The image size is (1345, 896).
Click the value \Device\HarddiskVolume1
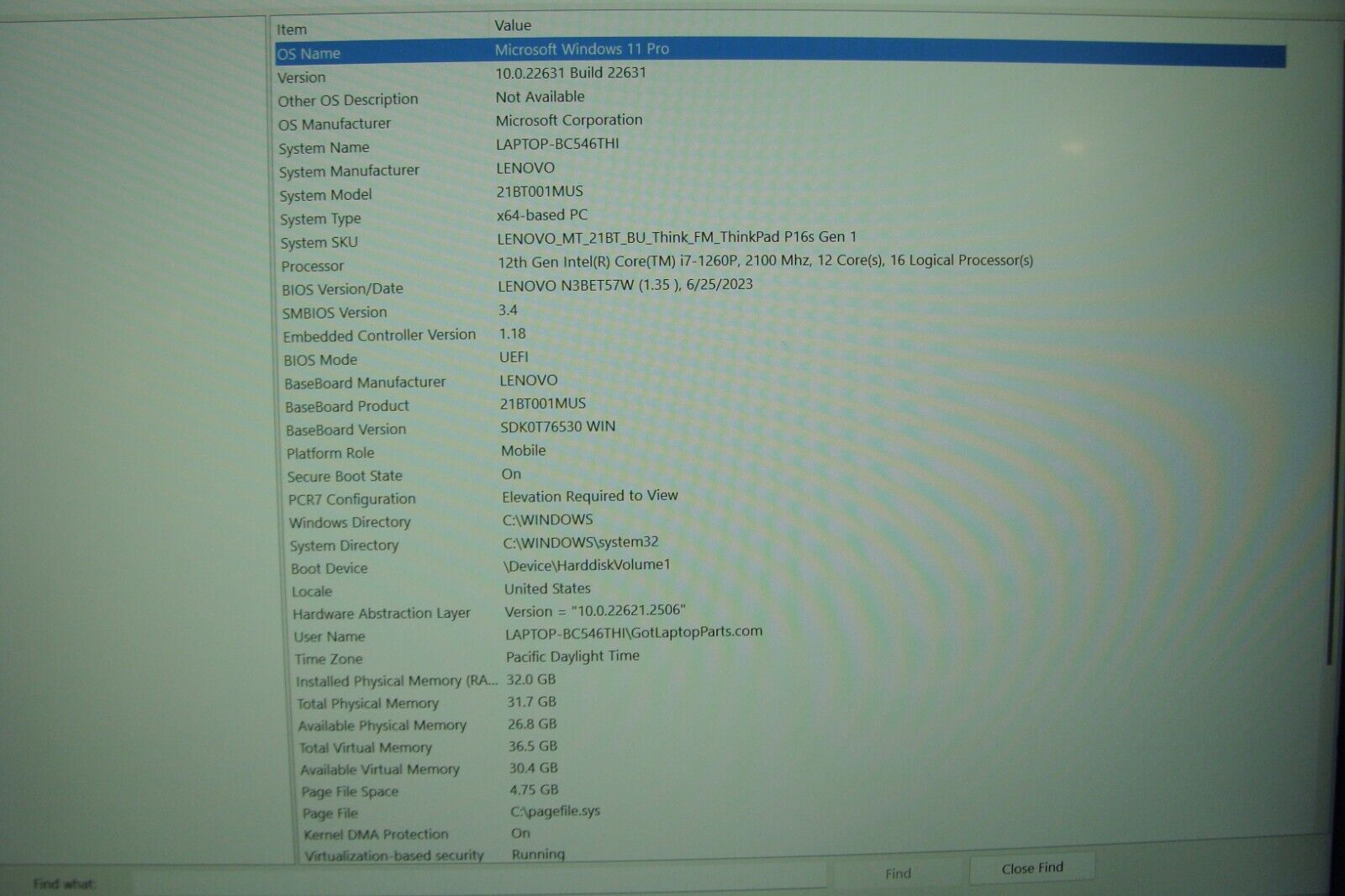coord(587,565)
